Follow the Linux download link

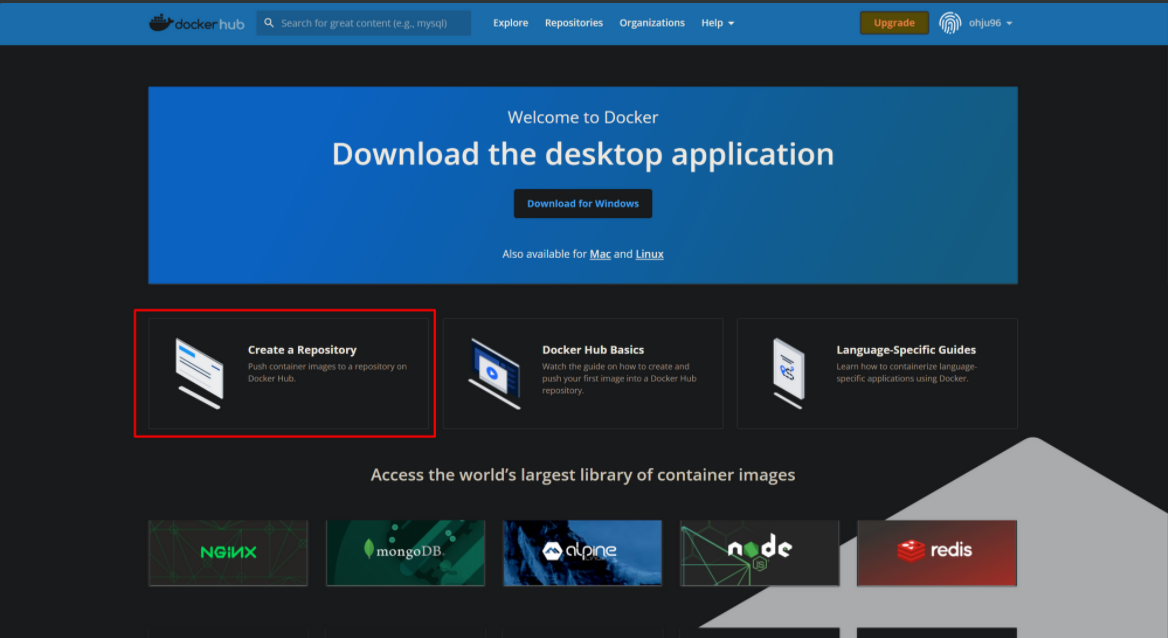coord(649,254)
